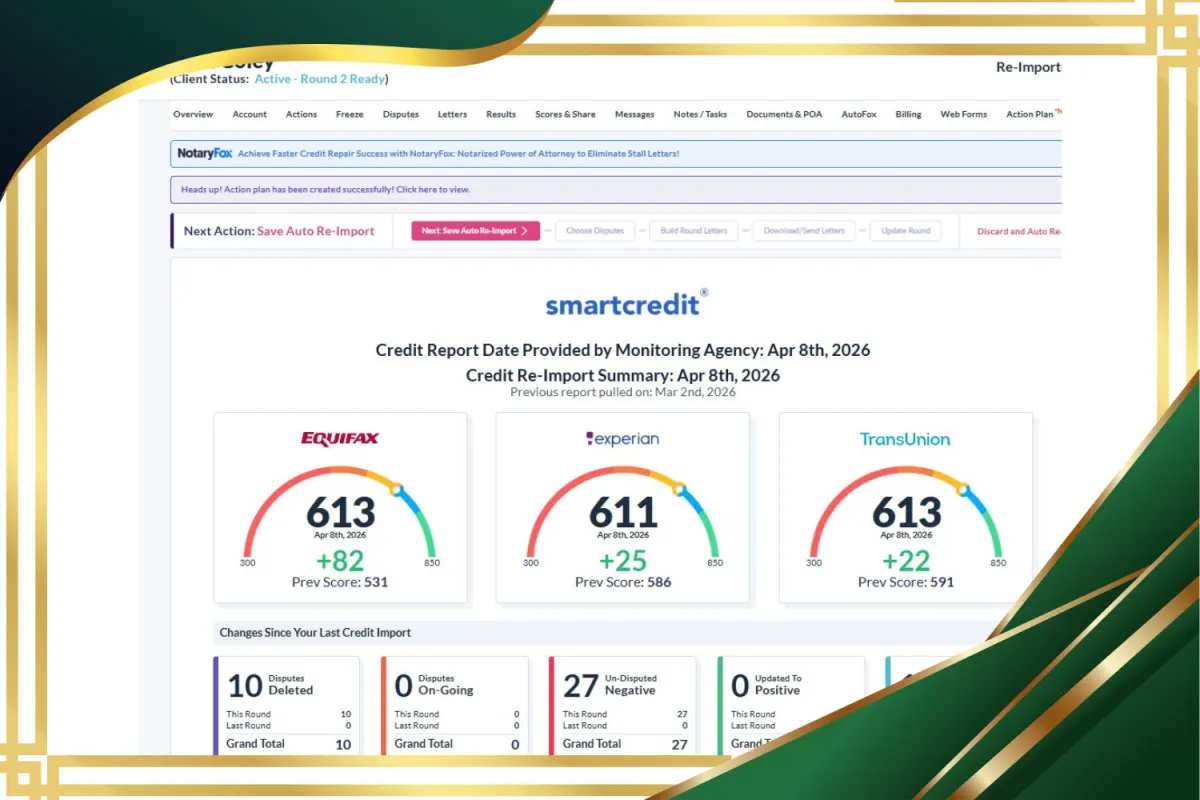Click the Experian score gauge marker
This screenshot has height=800, width=1200.
(679, 490)
